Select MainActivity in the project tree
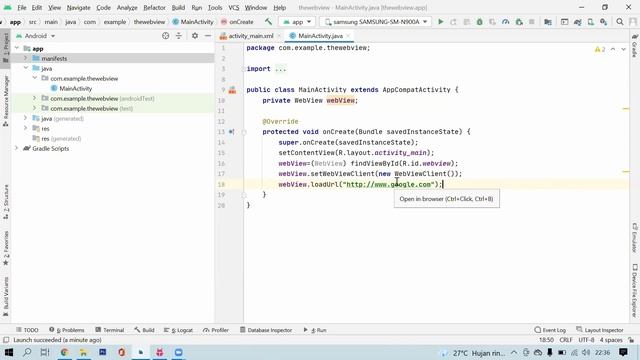This screenshot has width=640, height=360. (76, 89)
